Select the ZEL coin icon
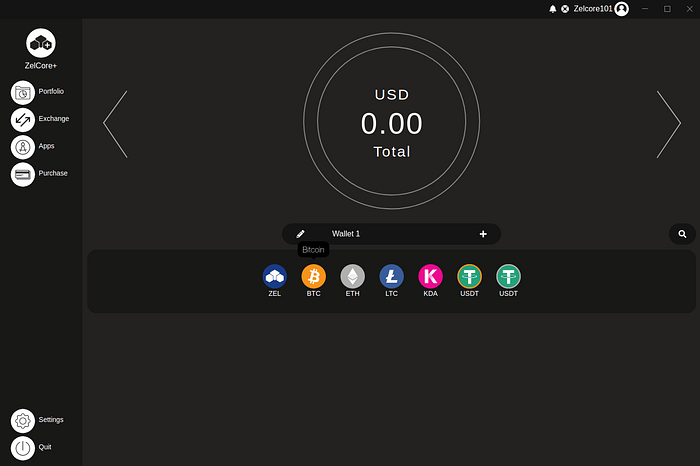 coord(275,276)
